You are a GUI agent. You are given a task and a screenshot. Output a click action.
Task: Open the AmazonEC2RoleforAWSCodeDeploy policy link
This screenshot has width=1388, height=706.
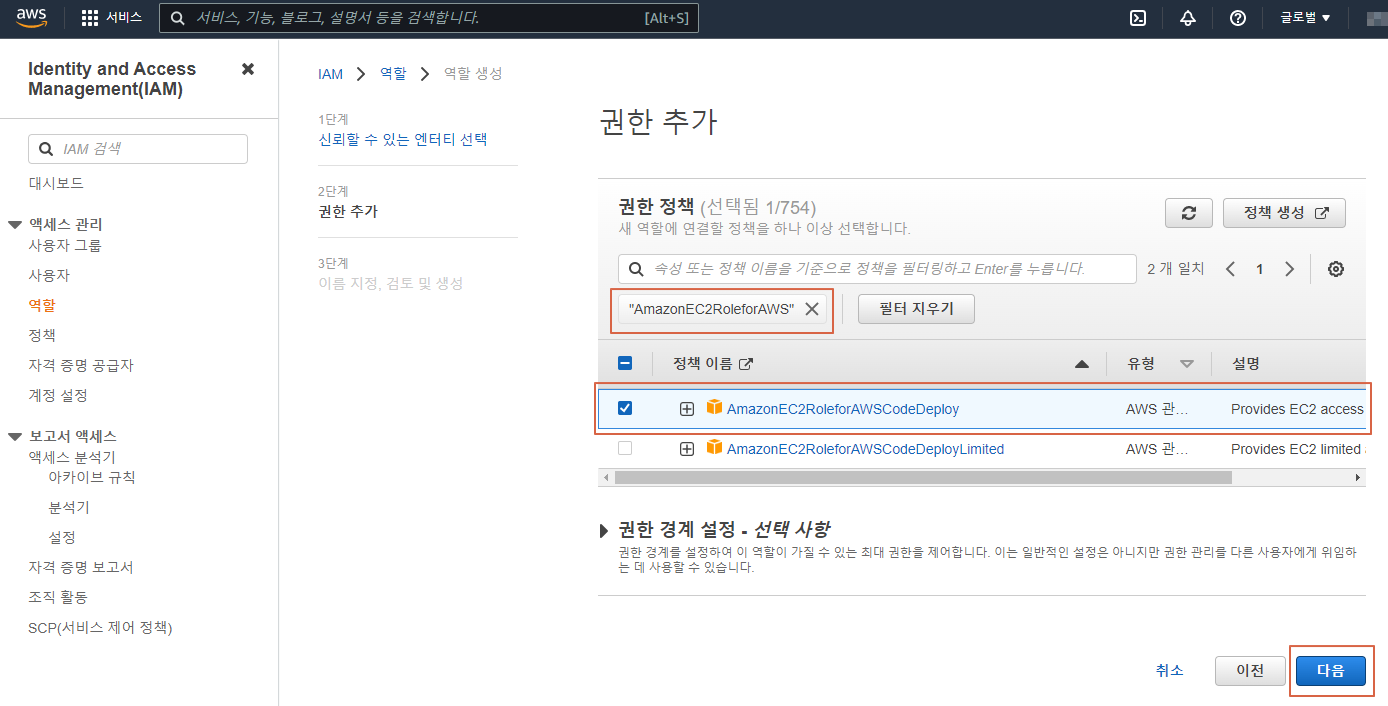(843, 409)
